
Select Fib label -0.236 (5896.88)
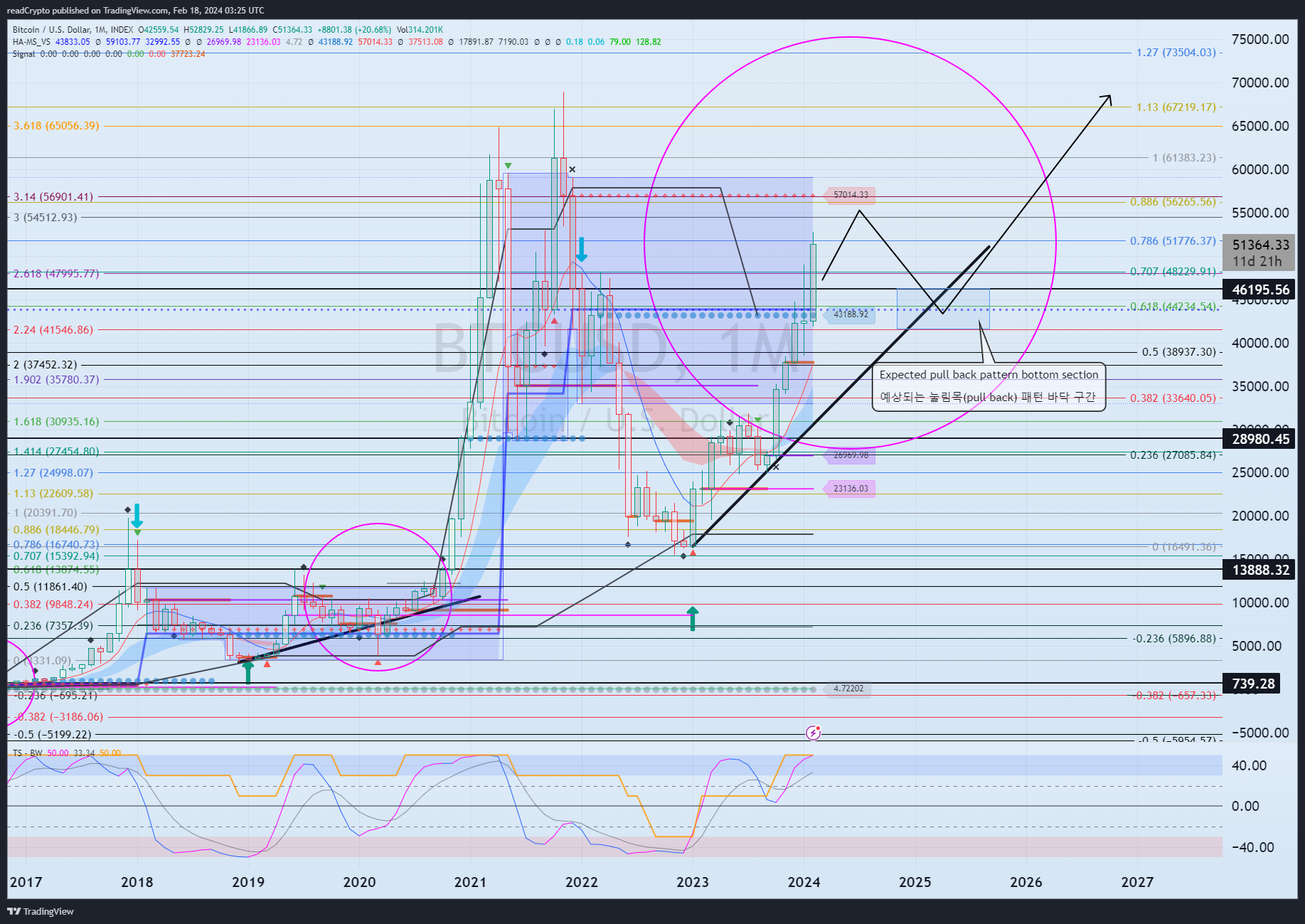point(1174,639)
